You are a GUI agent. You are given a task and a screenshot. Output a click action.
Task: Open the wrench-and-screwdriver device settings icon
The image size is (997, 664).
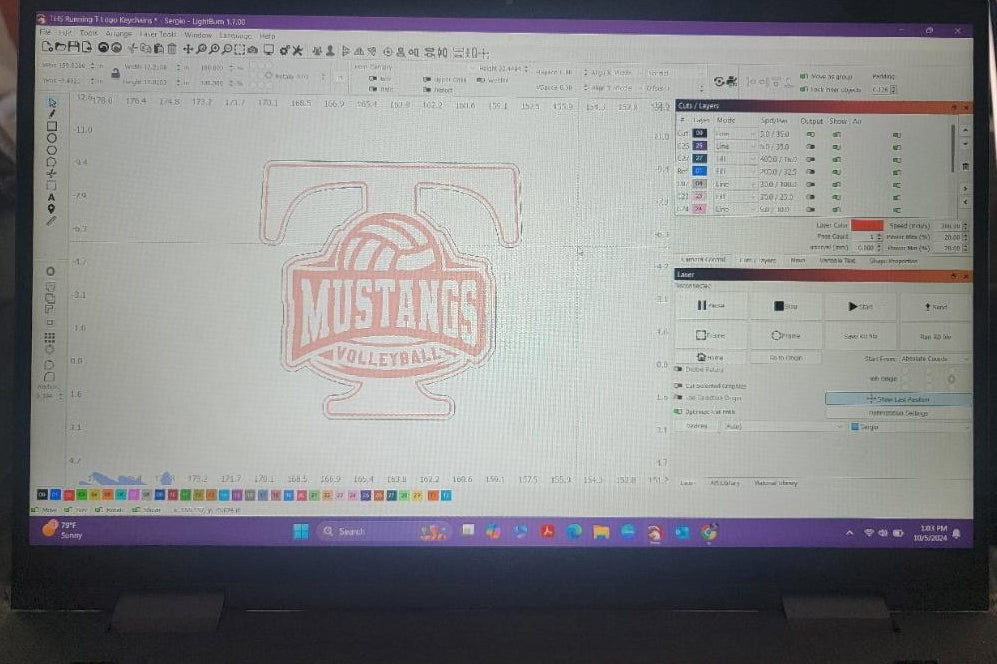point(297,50)
